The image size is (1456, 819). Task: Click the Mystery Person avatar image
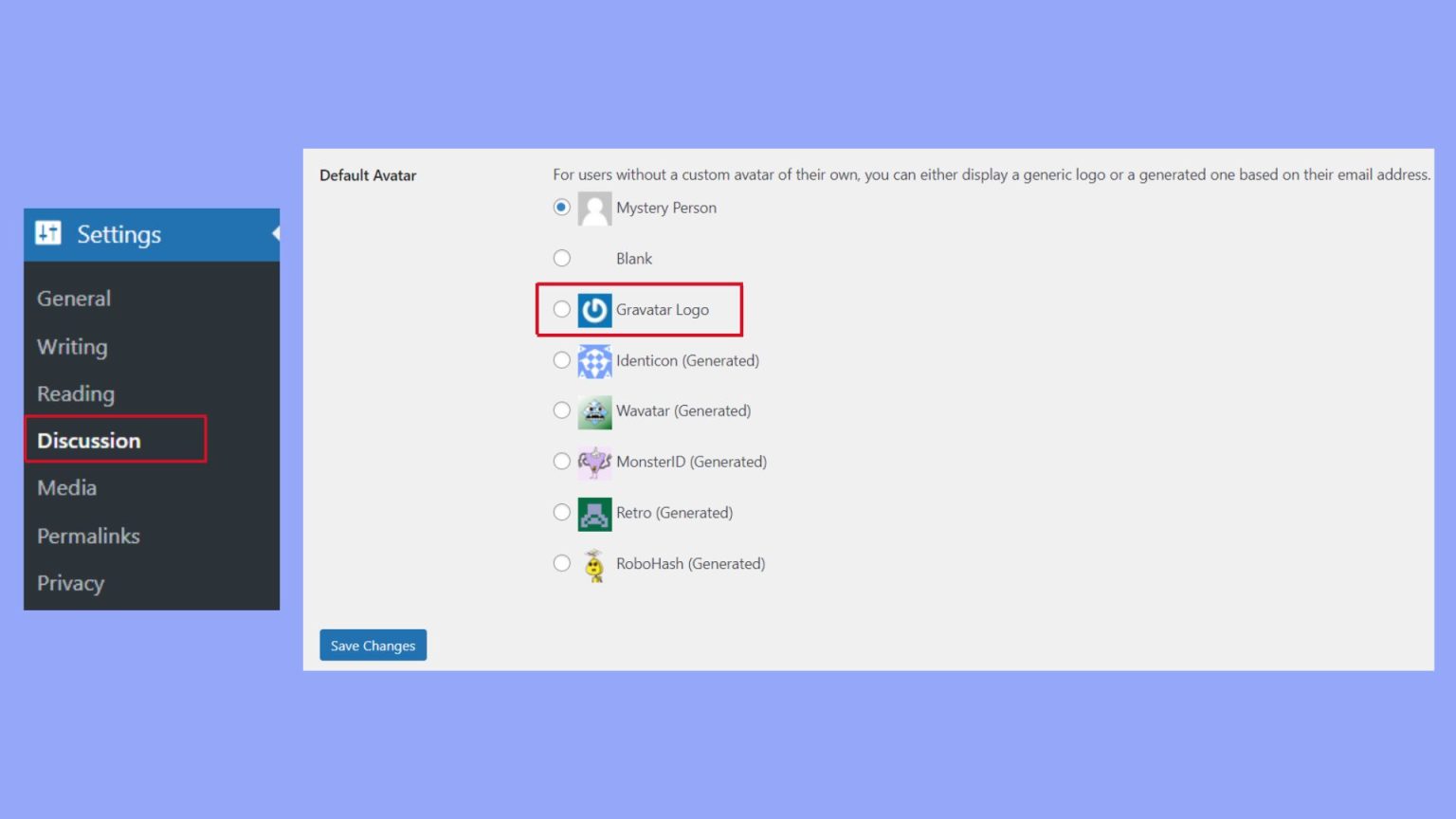(x=593, y=208)
